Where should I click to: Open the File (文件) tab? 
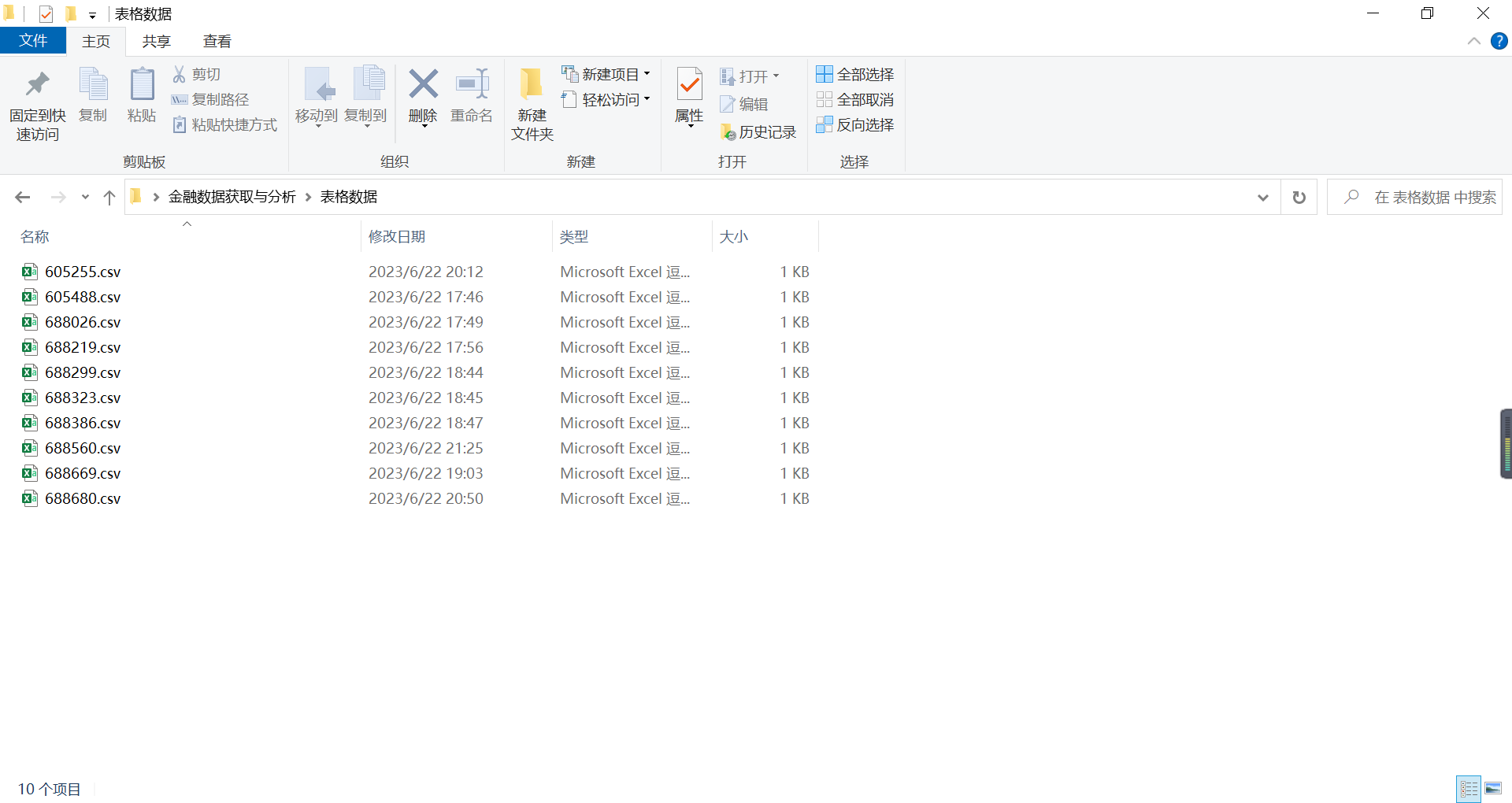click(x=33, y=41)
